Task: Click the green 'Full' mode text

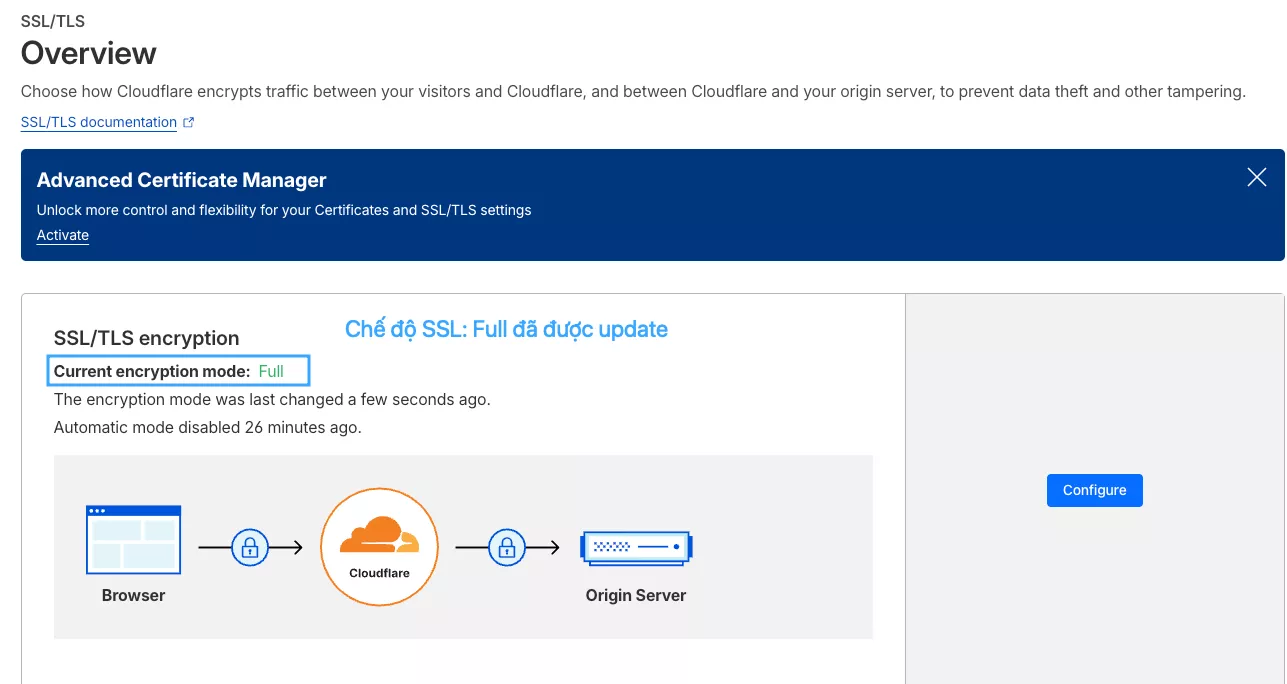Action: point(270,370)
